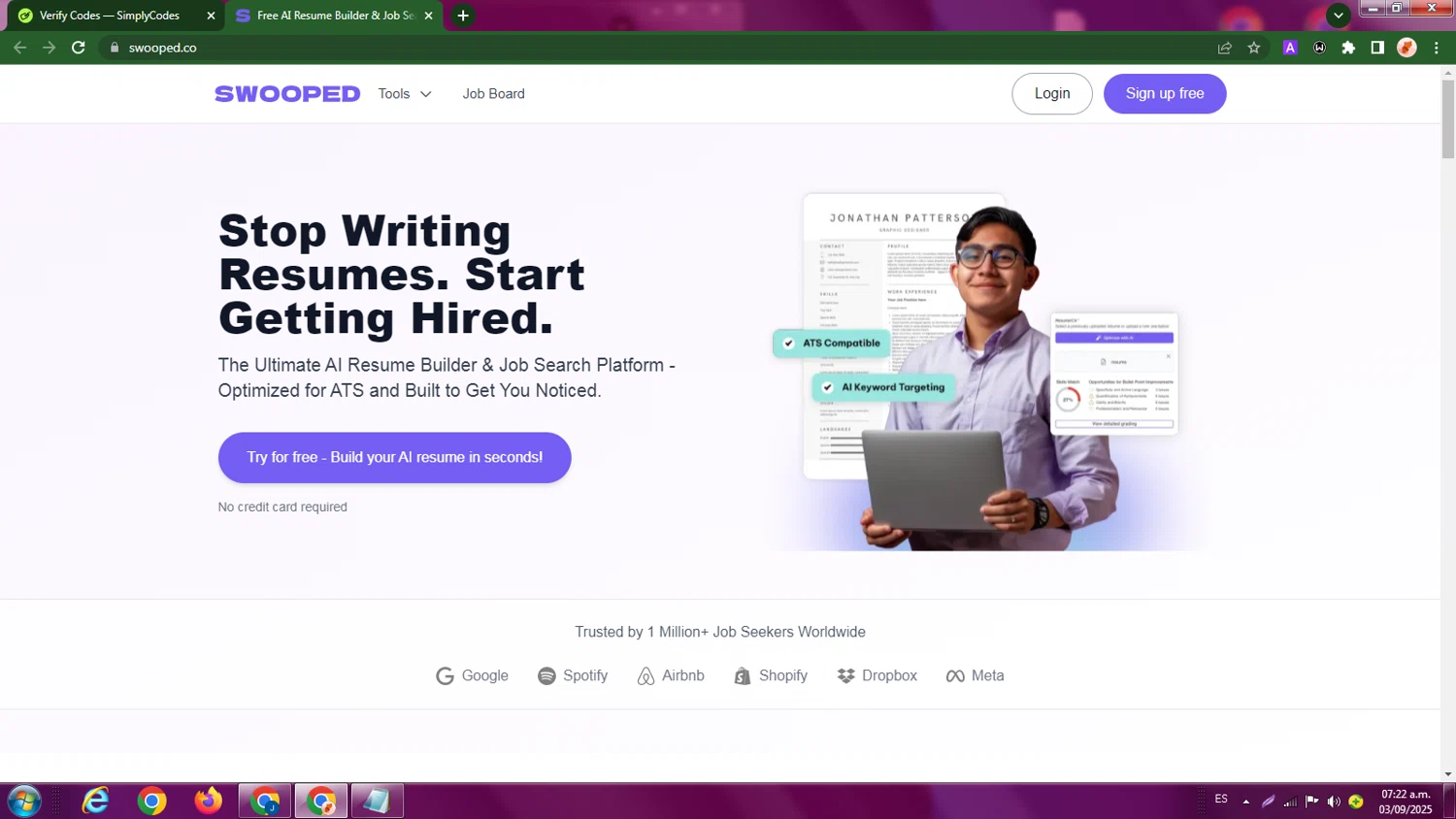Open the Job Board page
Image resolution: width=1456 pixels, height=819 pixels.
(x=493, y=94)
